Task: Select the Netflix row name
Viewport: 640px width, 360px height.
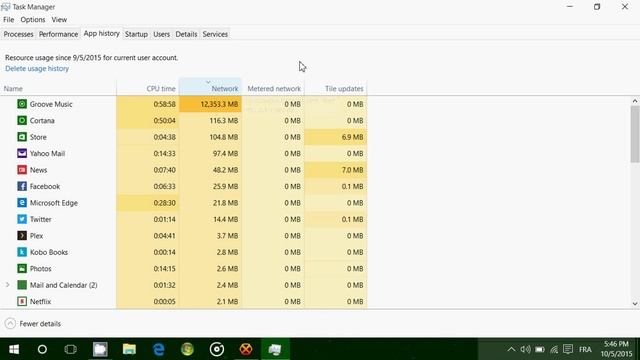Action: point(40,302)
